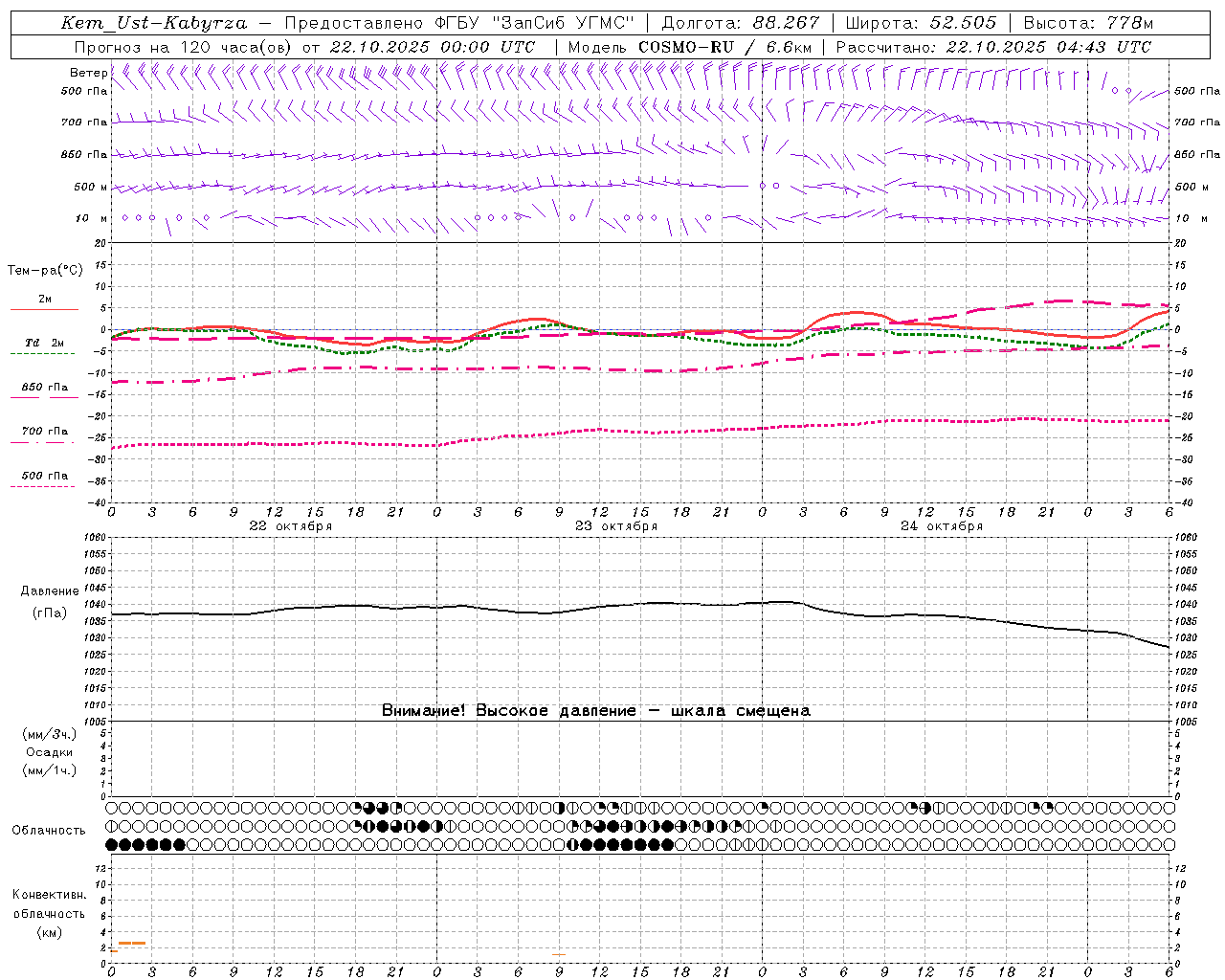The width and height of the screenshot is (1225, 980).
Task: Click 'Прогноз на 120 часа(ов)' forecast header
Action: click(184, 47)
